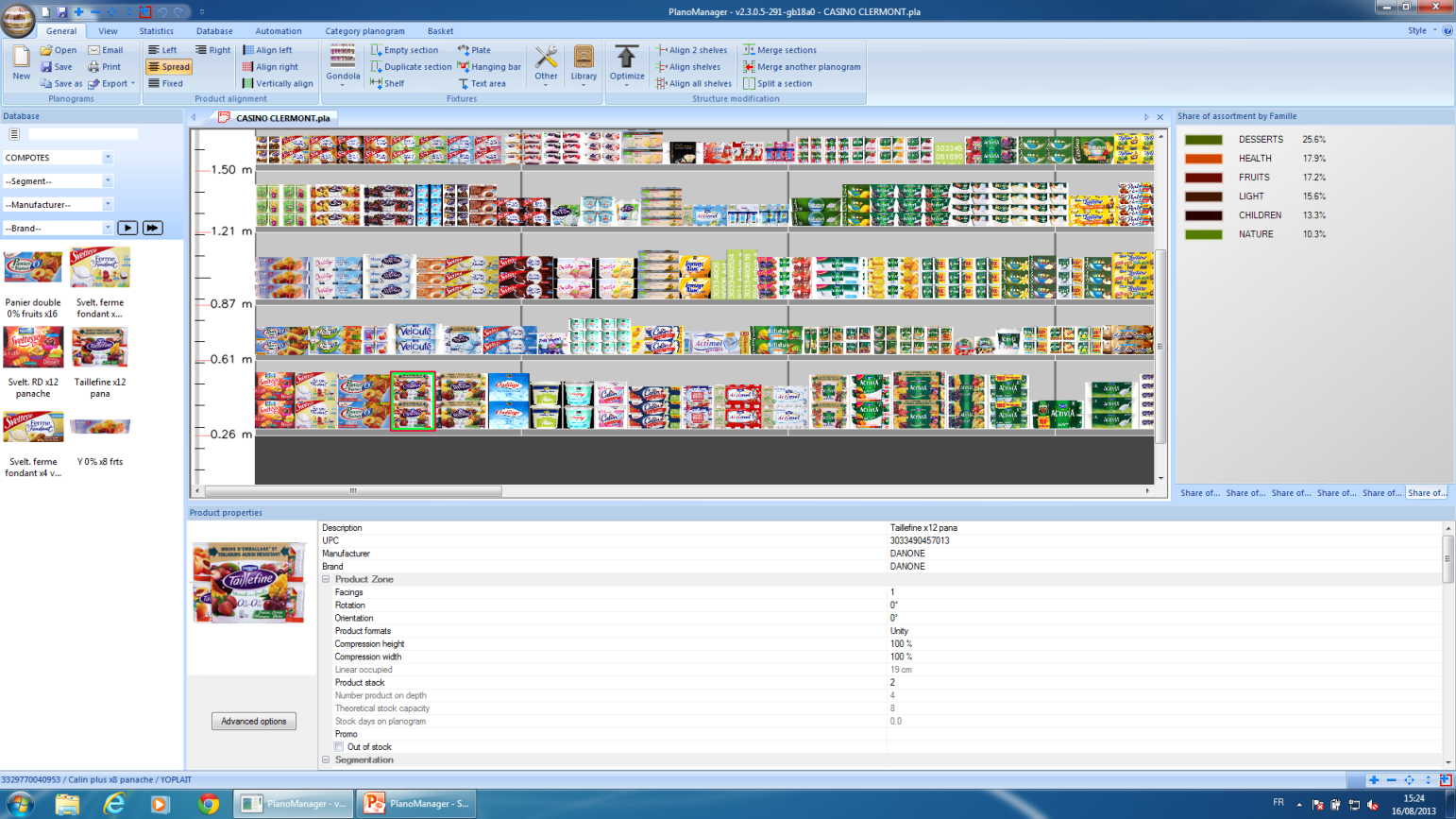This screenshot has height=819, width=1456.
Task: Add an Empty section fixture
Action: pos(404,50)
